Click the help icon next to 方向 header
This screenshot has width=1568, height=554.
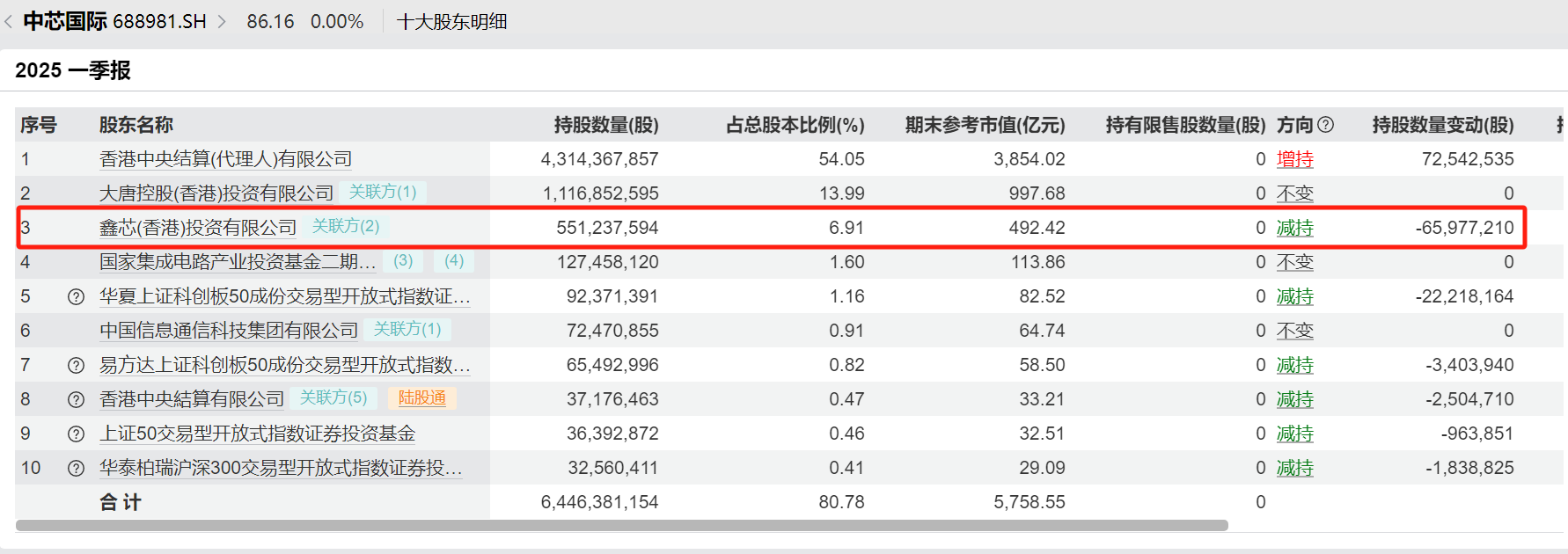[1326, 125]
